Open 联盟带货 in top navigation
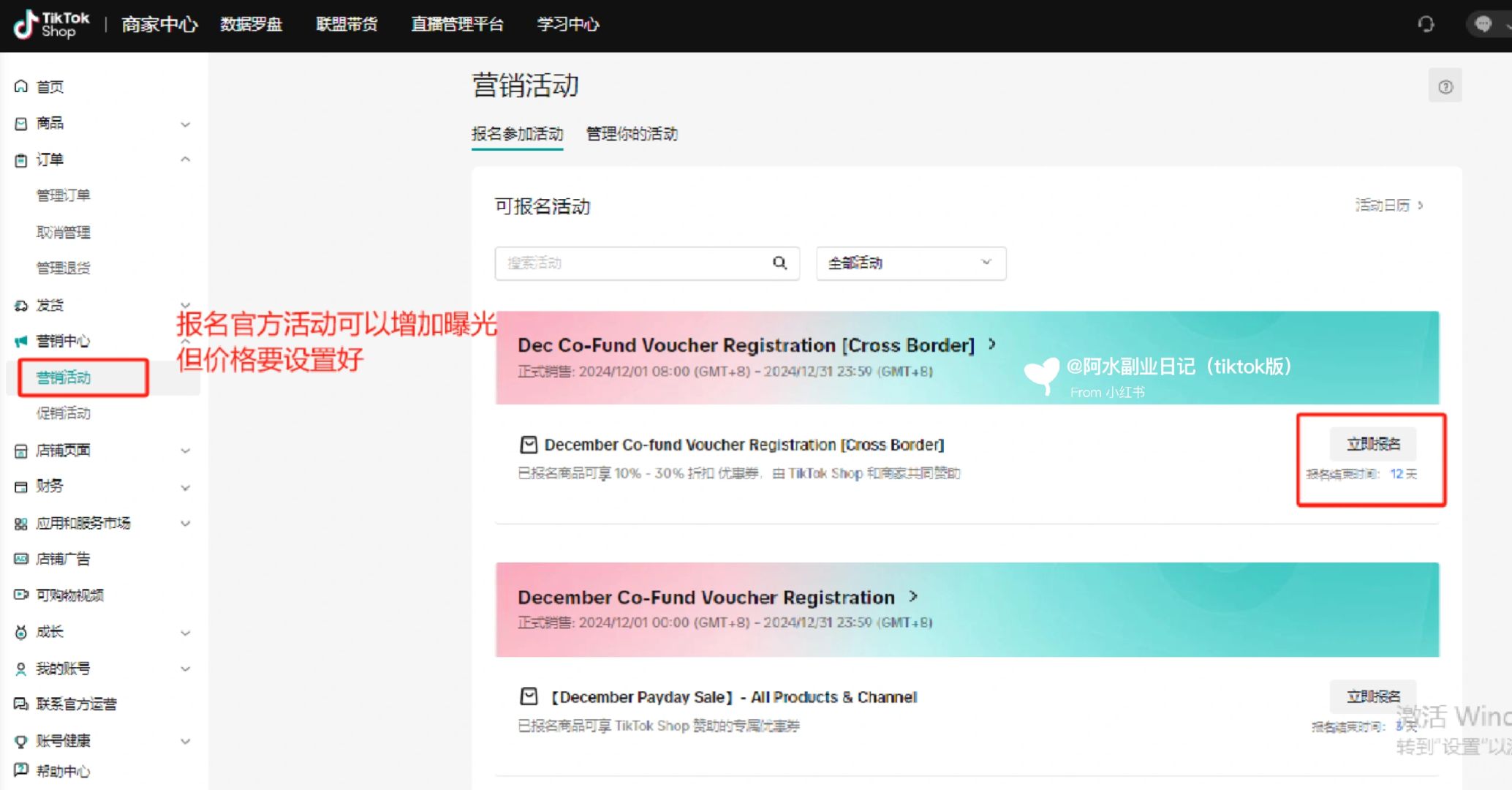Viewport: 1512px width, 790px height. [x=347, y=24]
